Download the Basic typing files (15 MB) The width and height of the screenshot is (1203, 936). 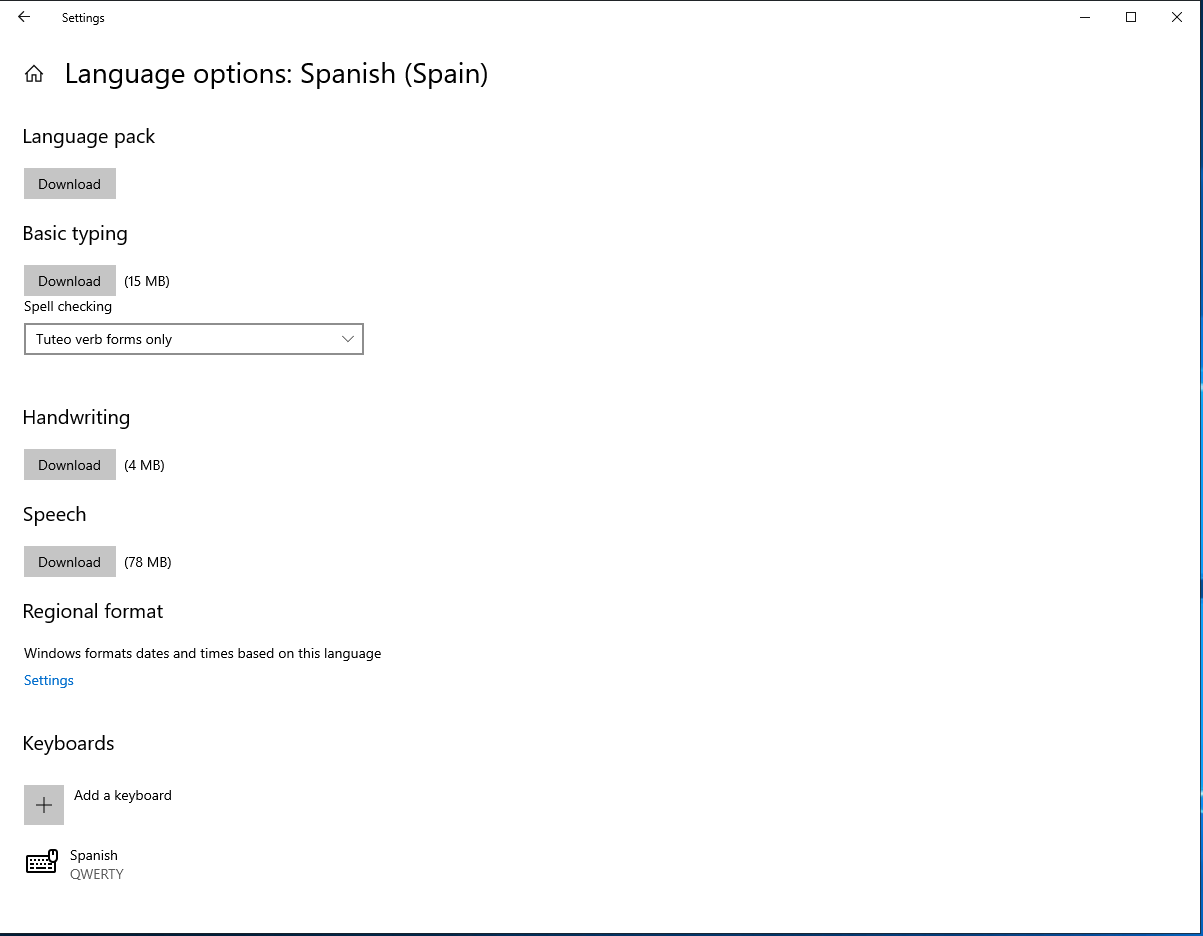[x=69, y=280]
